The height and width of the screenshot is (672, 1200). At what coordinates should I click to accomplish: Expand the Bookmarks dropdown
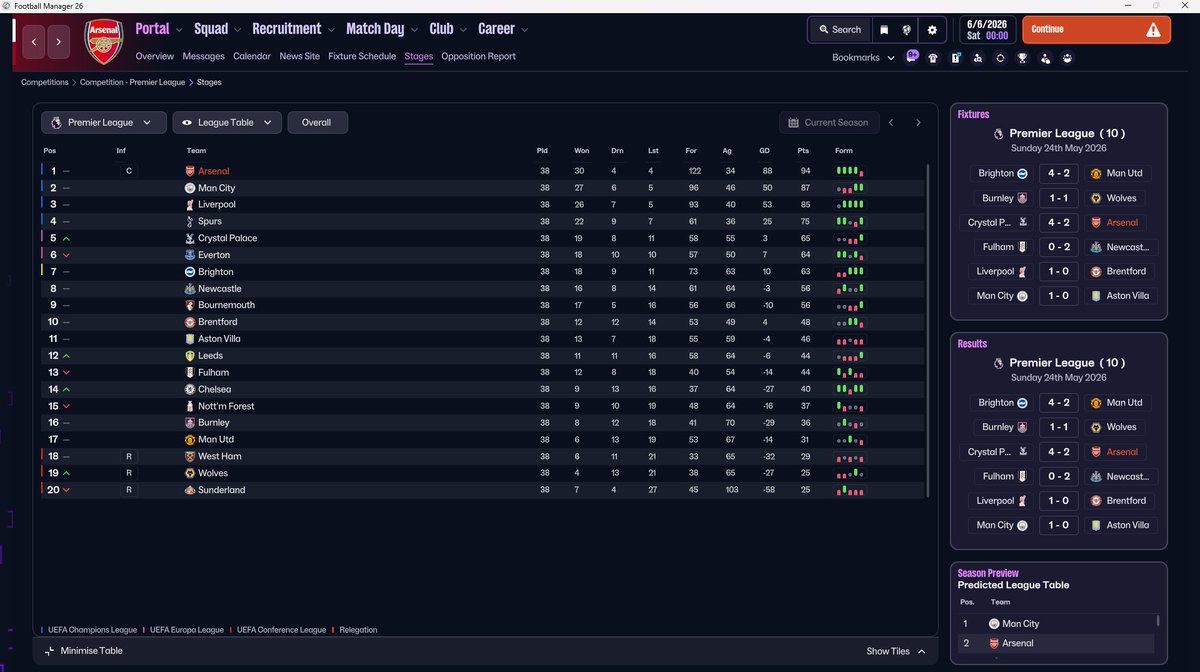click(x=863, y=57)
